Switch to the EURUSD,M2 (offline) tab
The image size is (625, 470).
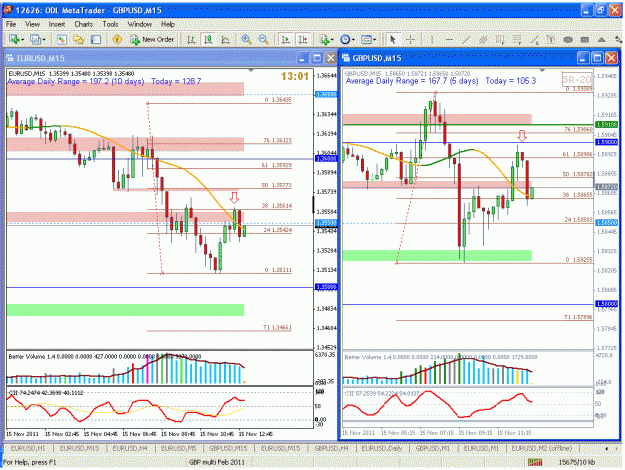(x=542, y=448)
